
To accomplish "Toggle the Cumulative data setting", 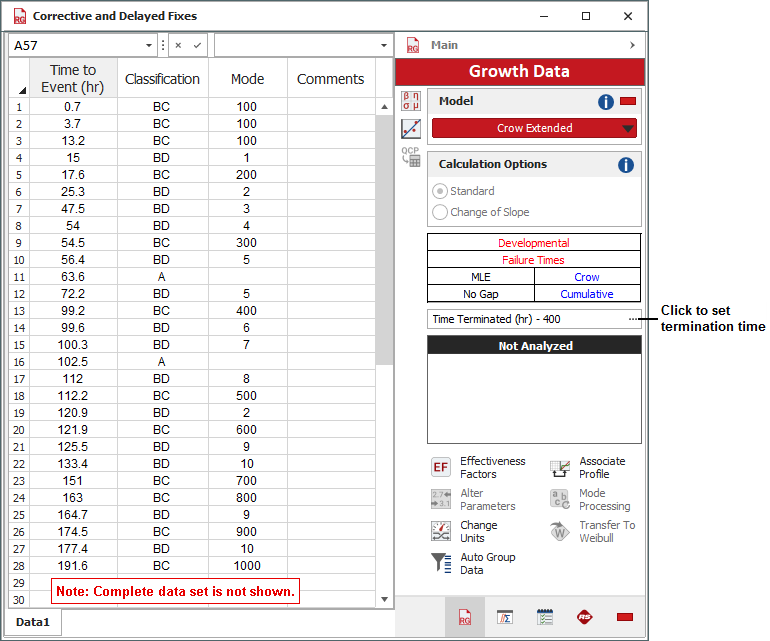I will point(587,294).
